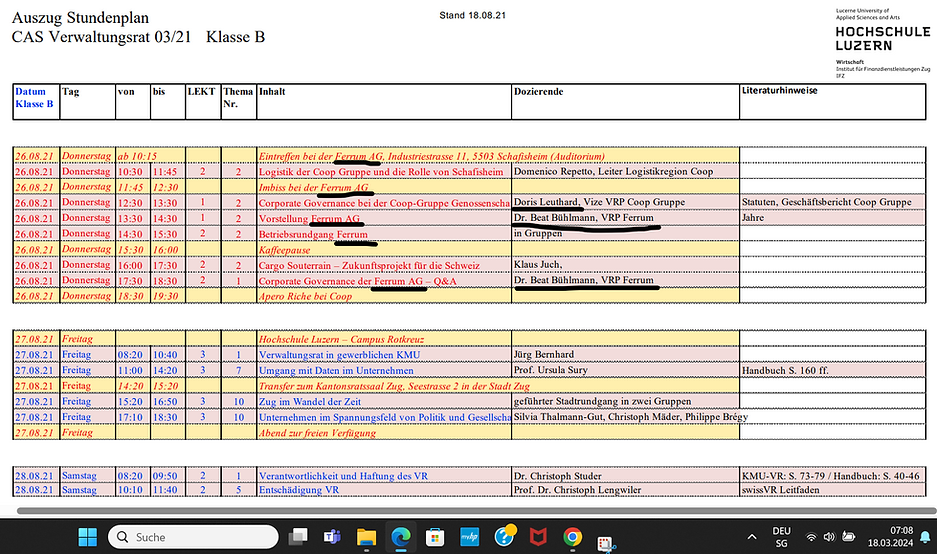The height and width of the screenshot is (554, 937).
Task: Click 'Verantwortlichkeit und Haftung des VR'
Action: click(x=343, y=476)
